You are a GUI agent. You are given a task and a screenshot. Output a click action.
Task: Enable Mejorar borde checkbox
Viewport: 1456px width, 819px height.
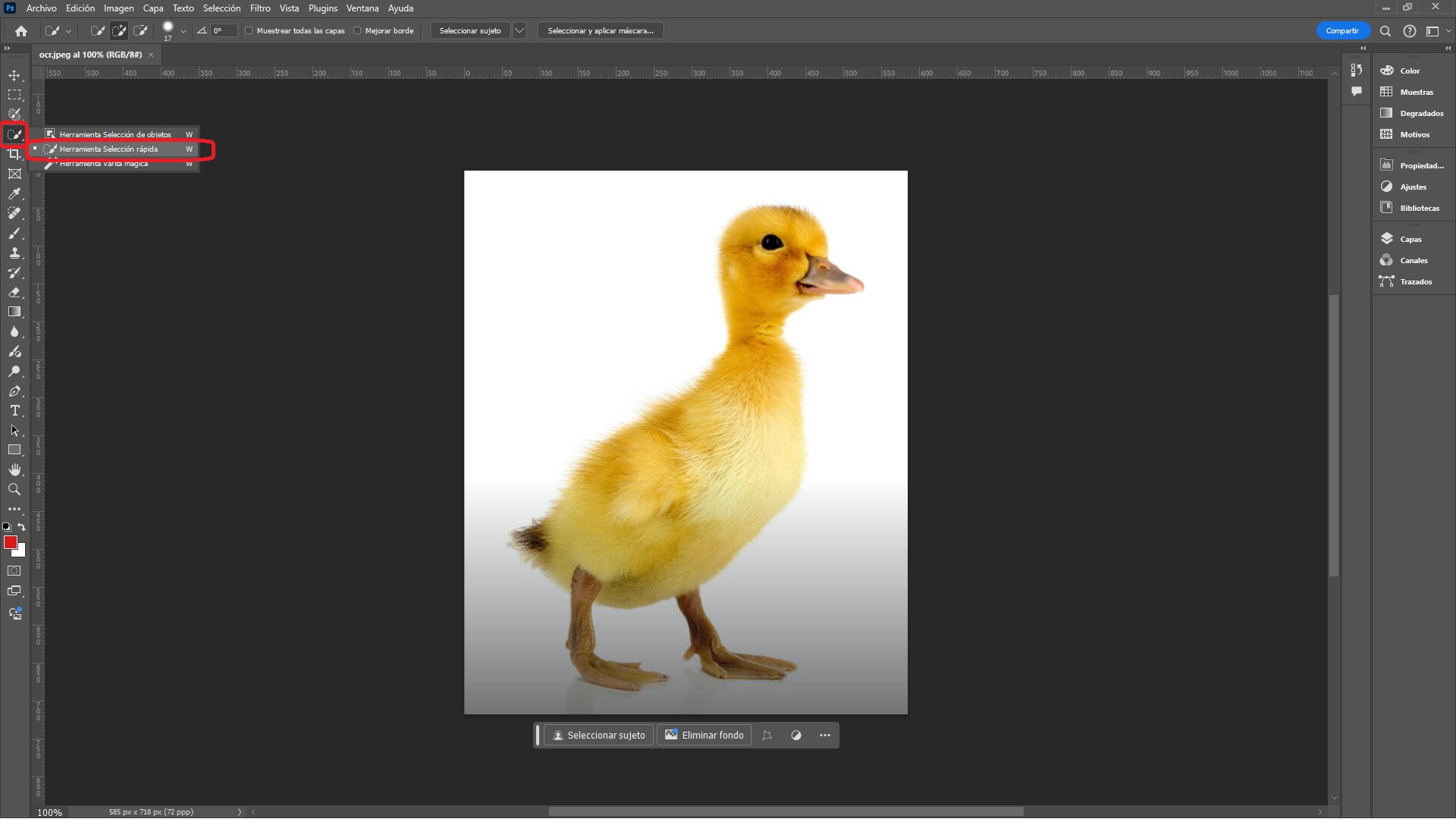[x=357, y=31]
